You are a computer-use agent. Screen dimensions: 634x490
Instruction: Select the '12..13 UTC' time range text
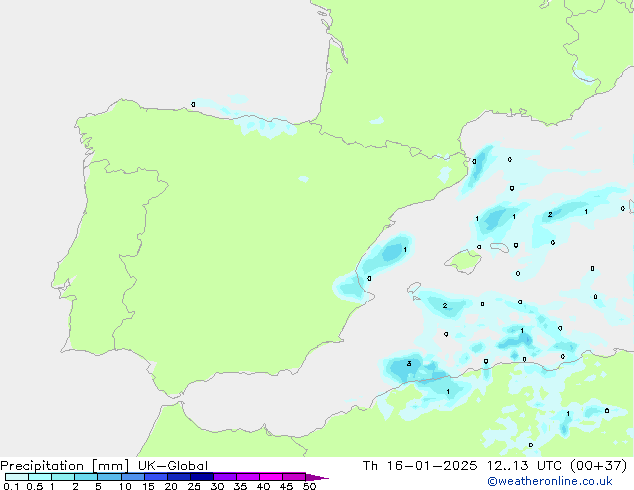[x=524, y=466]
